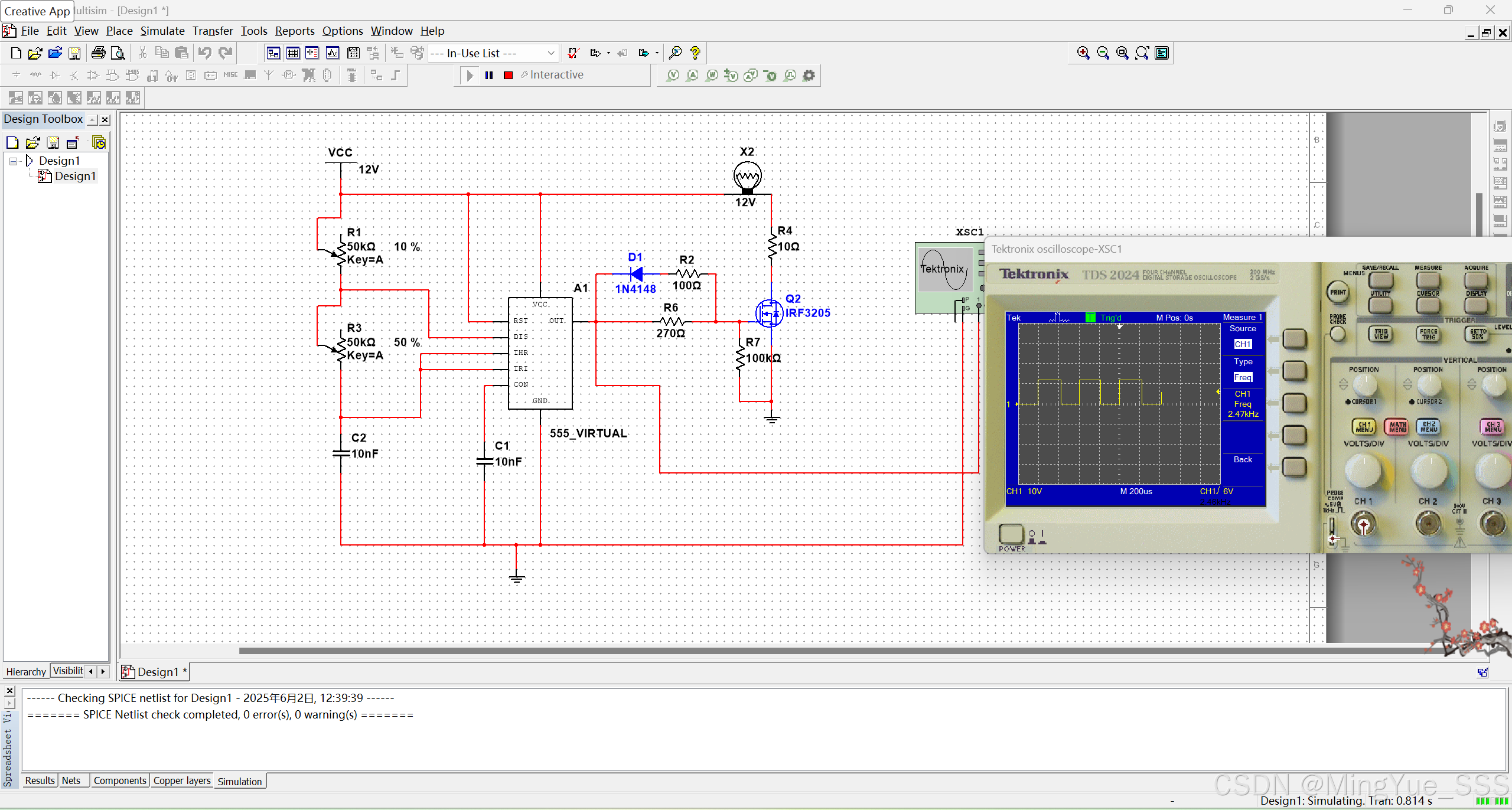Open the In-Use List dropdown
The height and width of the screenshot is (810, 1512).
point(550,53)
